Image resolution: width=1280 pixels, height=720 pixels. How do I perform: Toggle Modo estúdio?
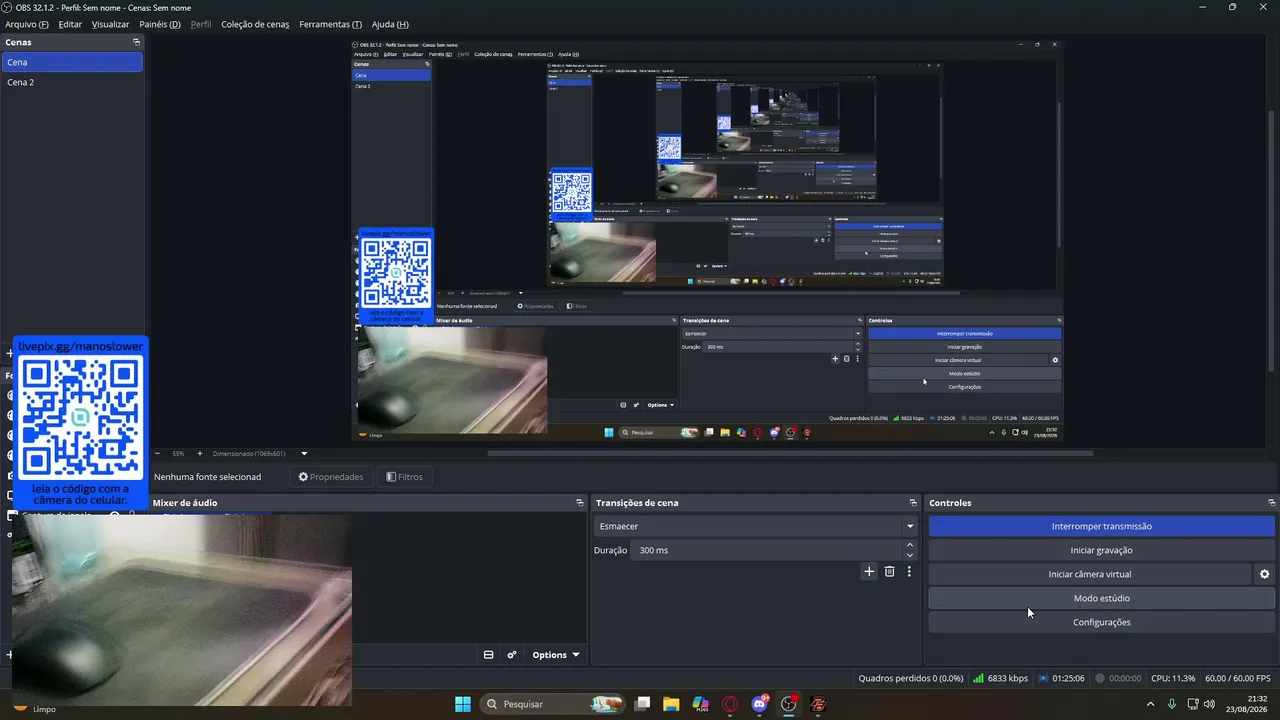pyautogui.click(x=1102, y=598)
